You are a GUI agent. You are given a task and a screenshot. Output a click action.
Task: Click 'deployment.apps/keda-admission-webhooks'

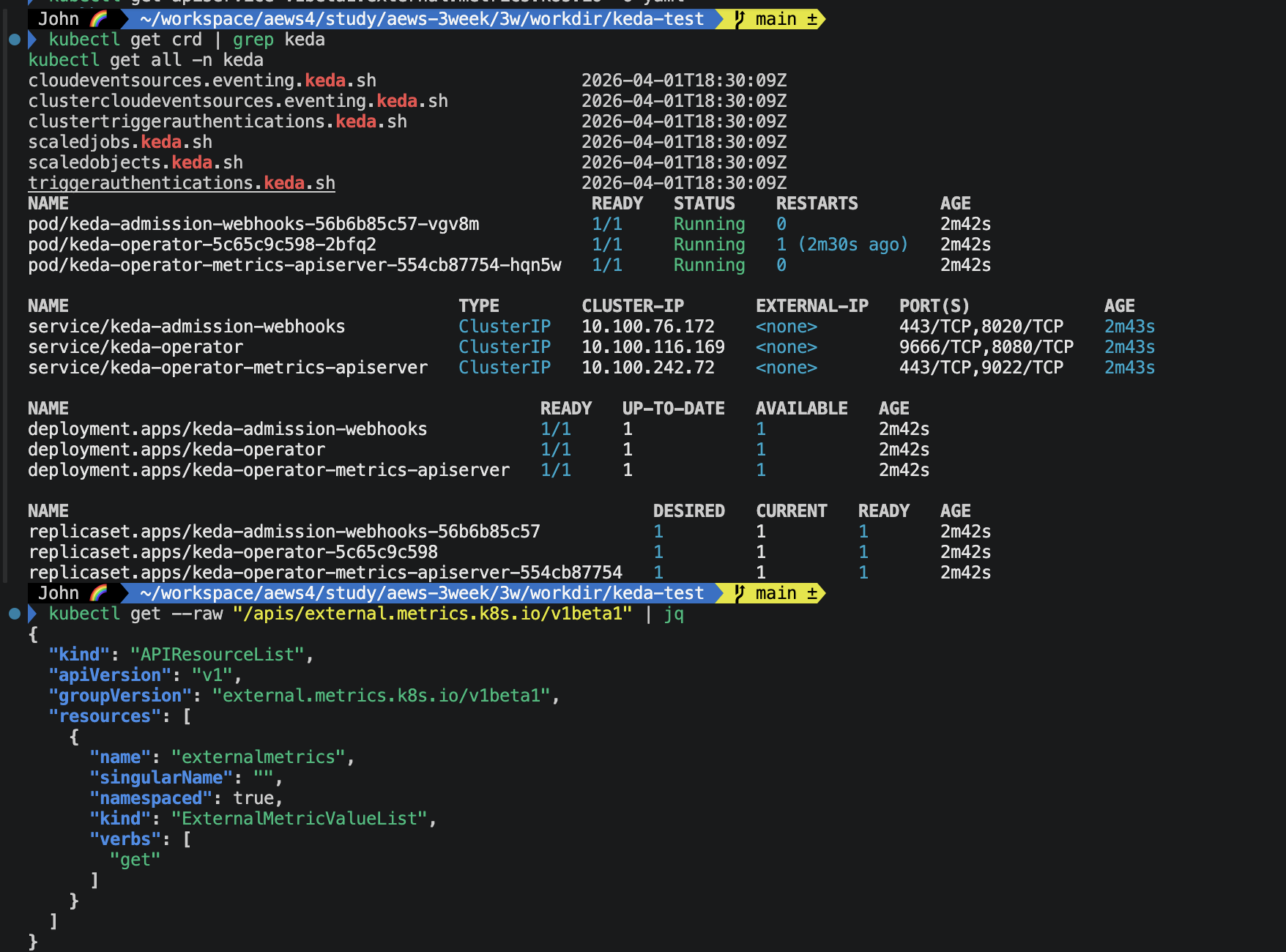[x=228, y=429]
